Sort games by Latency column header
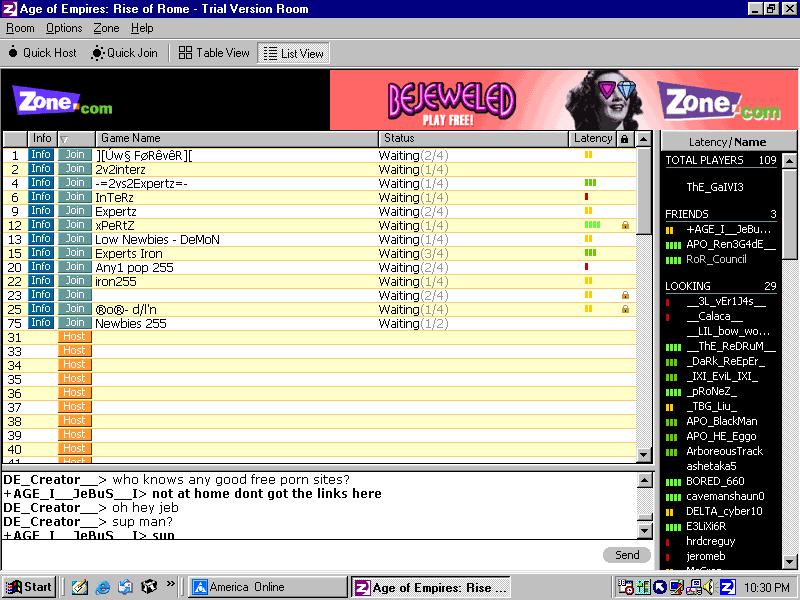800x600 pixels. (592, 138)
